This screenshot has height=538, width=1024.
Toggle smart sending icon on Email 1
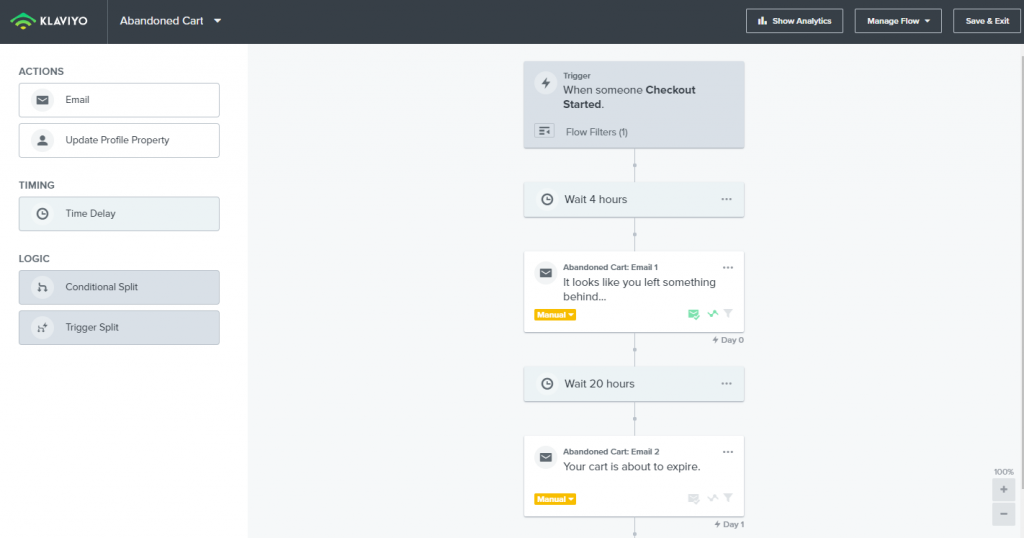694,314
